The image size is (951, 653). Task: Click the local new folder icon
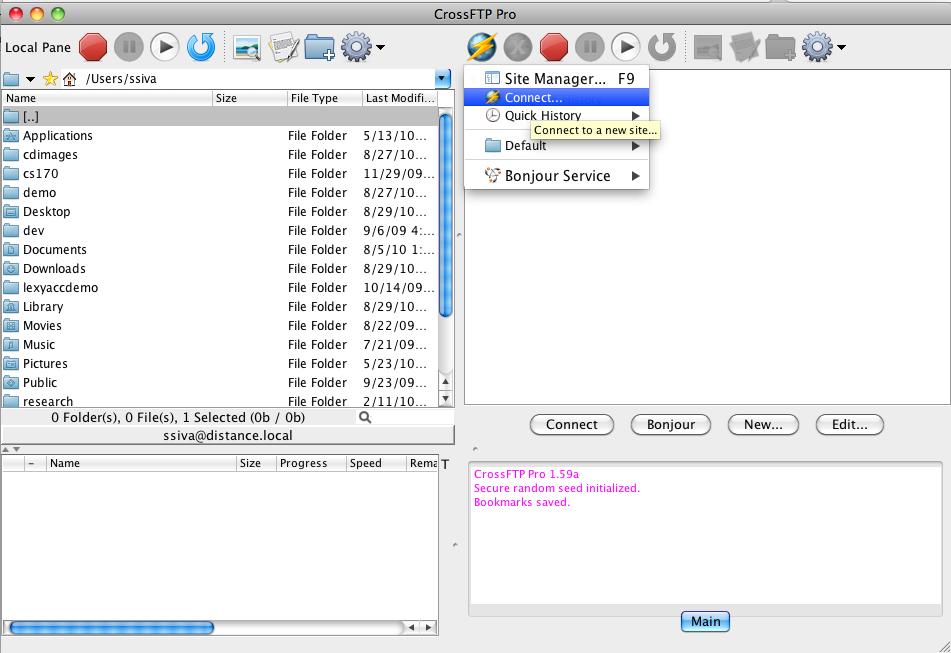(x=320, y=47)
